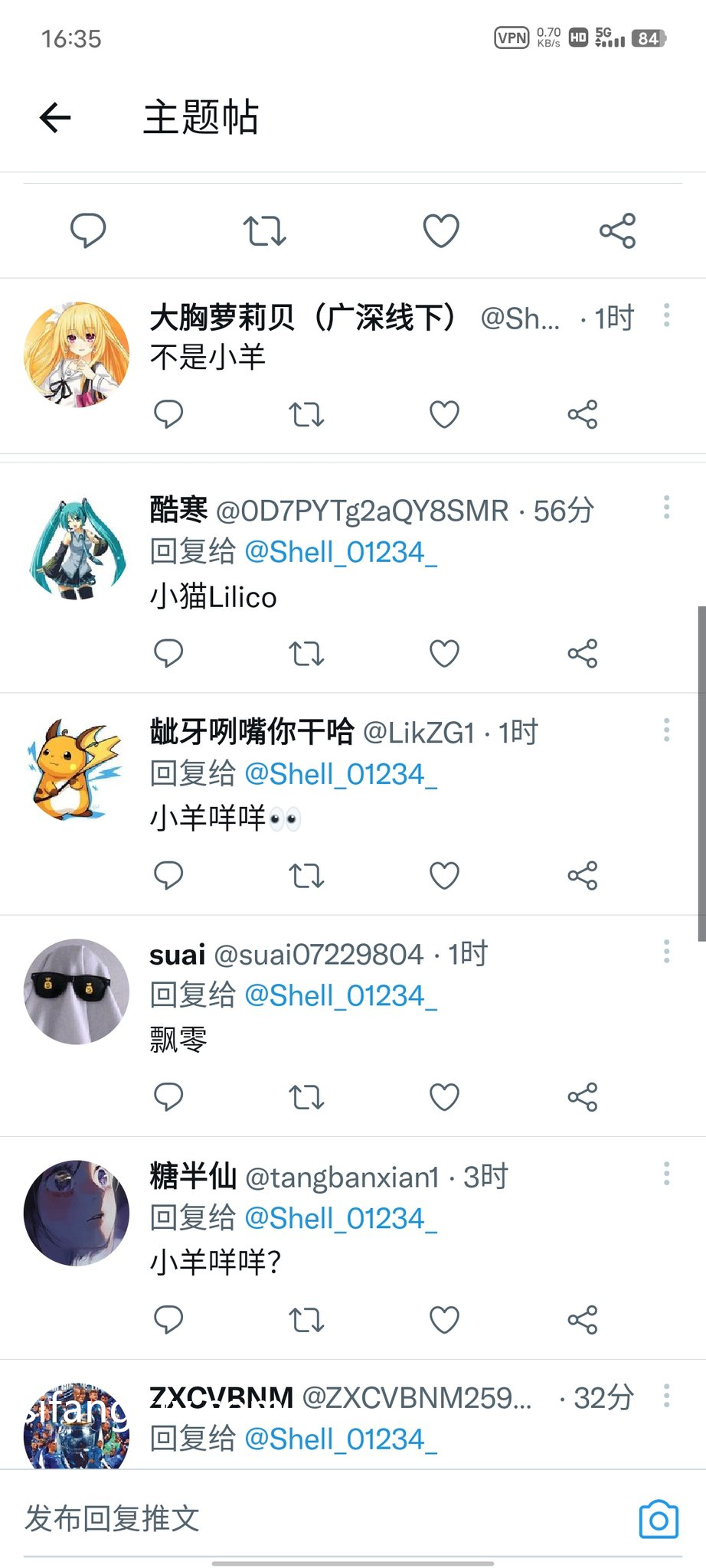Like the main tweet with heart icon
The image size is (706, 1568).
coord(441,230)
